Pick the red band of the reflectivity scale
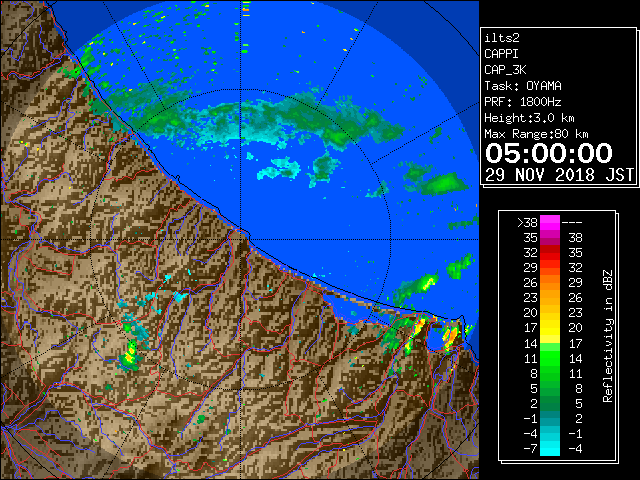 550,253
